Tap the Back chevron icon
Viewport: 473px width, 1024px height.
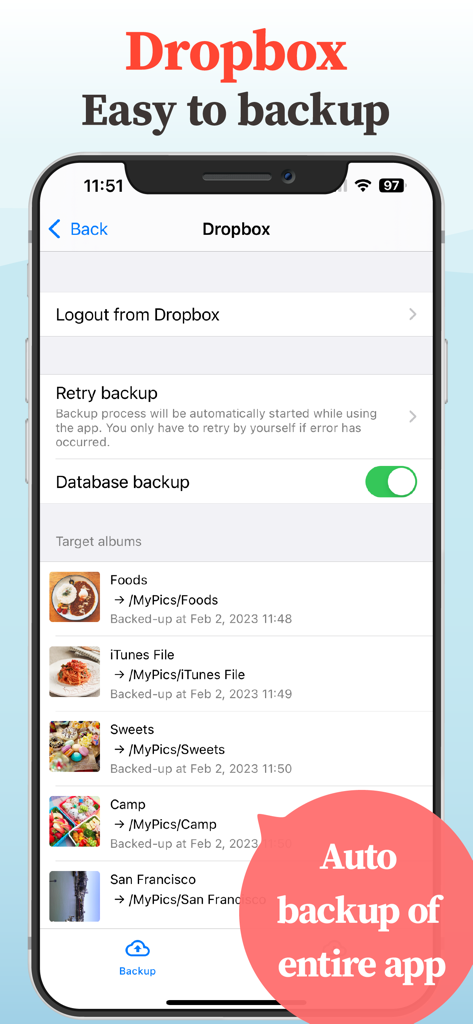tap(55, 229)
